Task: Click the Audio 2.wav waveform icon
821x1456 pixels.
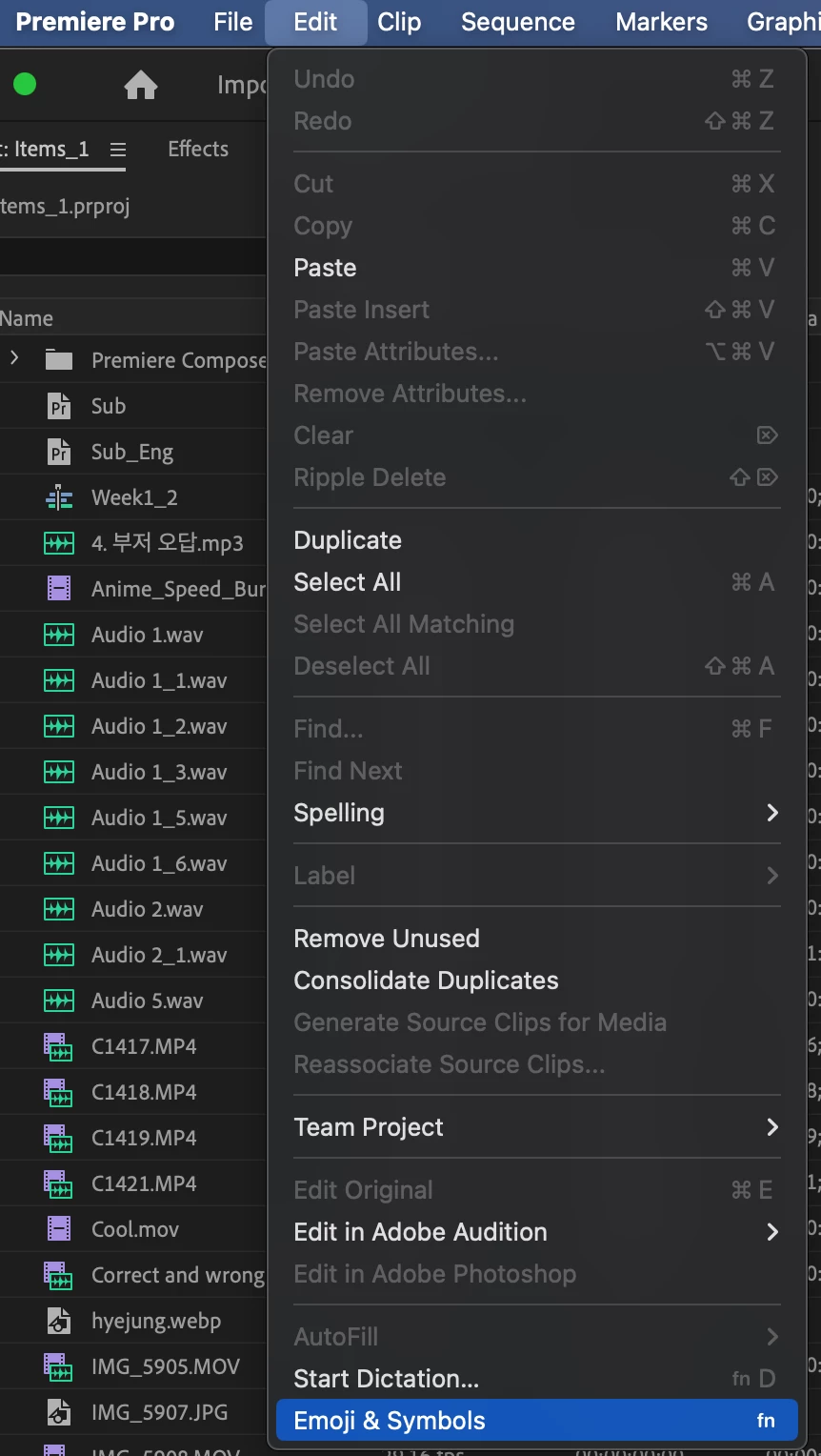Action: (x=59, y=909)
